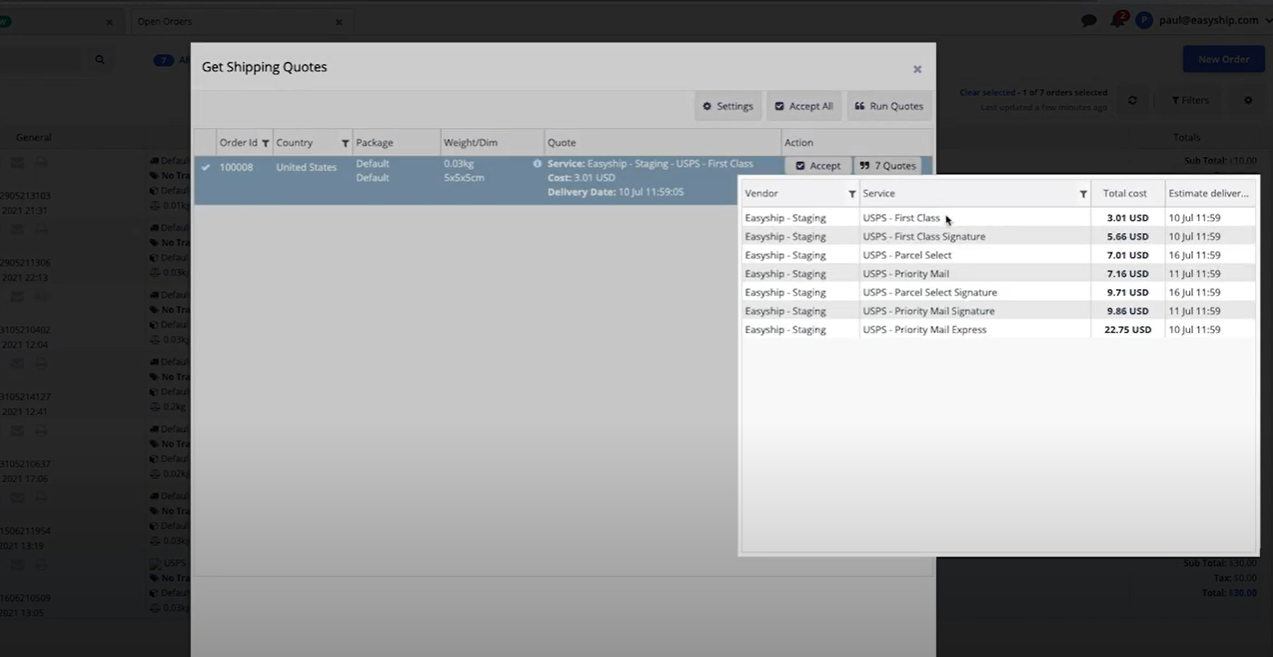1273x657 pixels.
Task: Choose the USPS - Parcel Select Signature quote
Action: [999, 292]
